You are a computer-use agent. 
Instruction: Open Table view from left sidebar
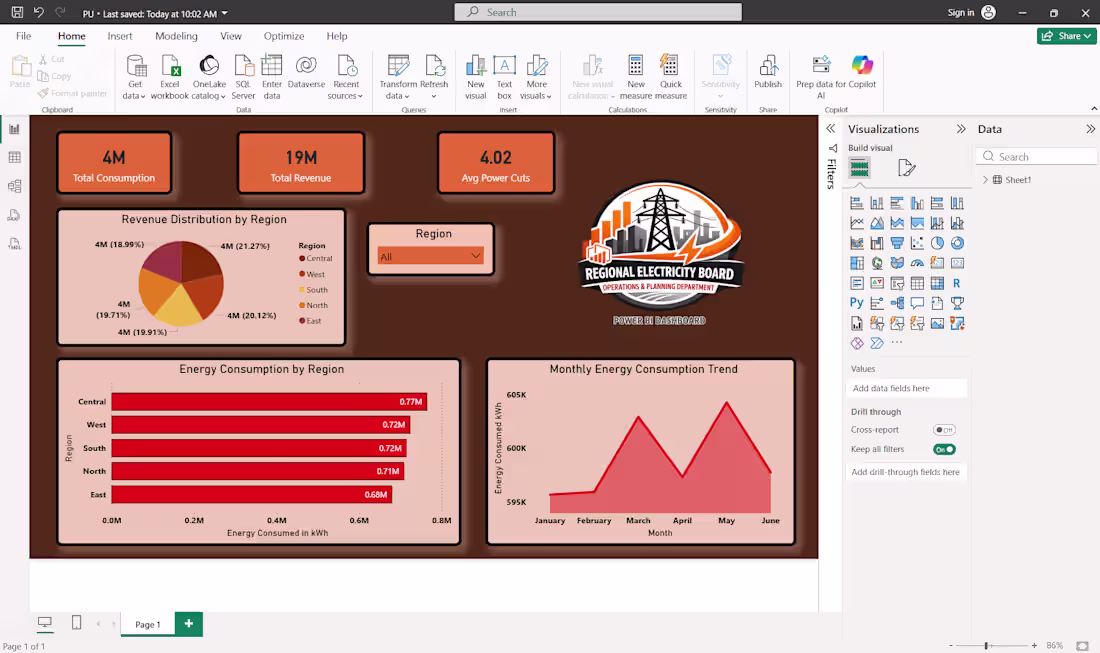[x=14, y=157]
